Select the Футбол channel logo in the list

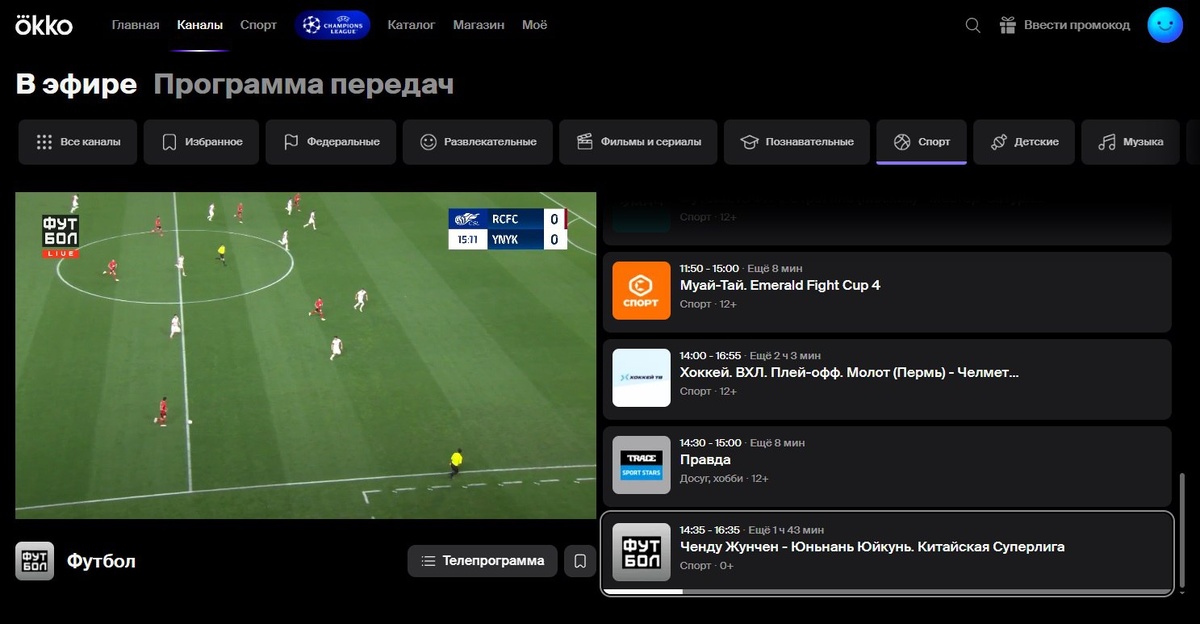(641, 552)
